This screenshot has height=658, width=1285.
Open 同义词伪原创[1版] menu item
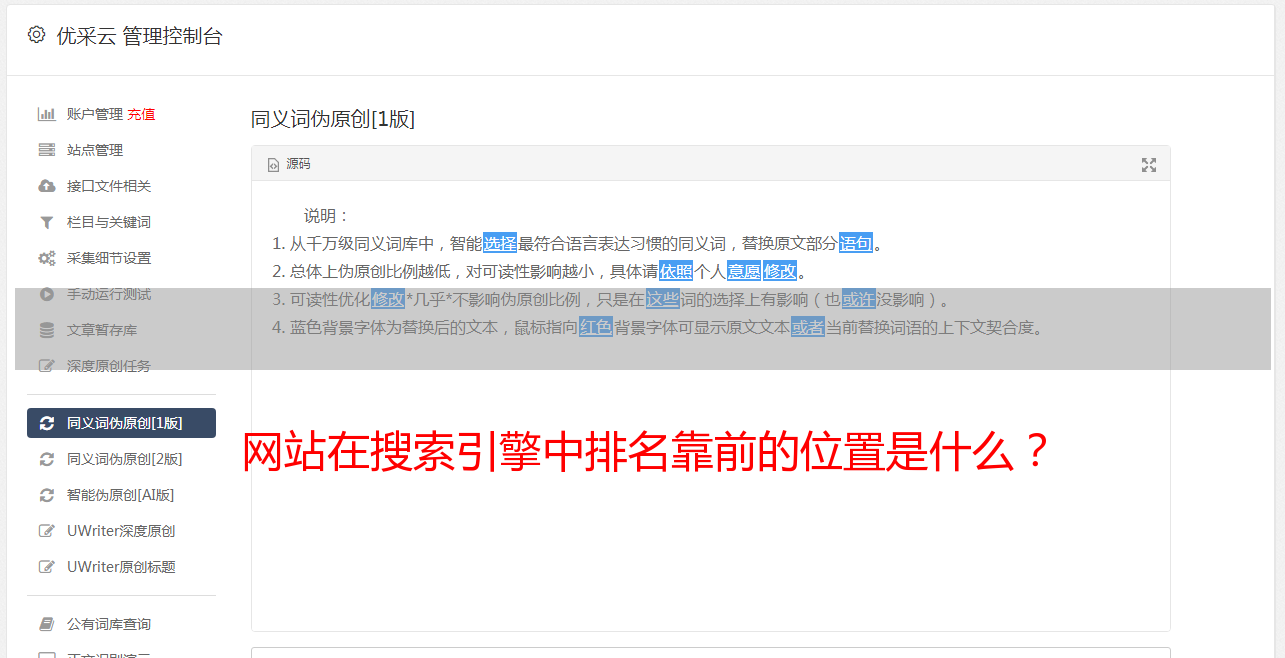pos(121,423)
